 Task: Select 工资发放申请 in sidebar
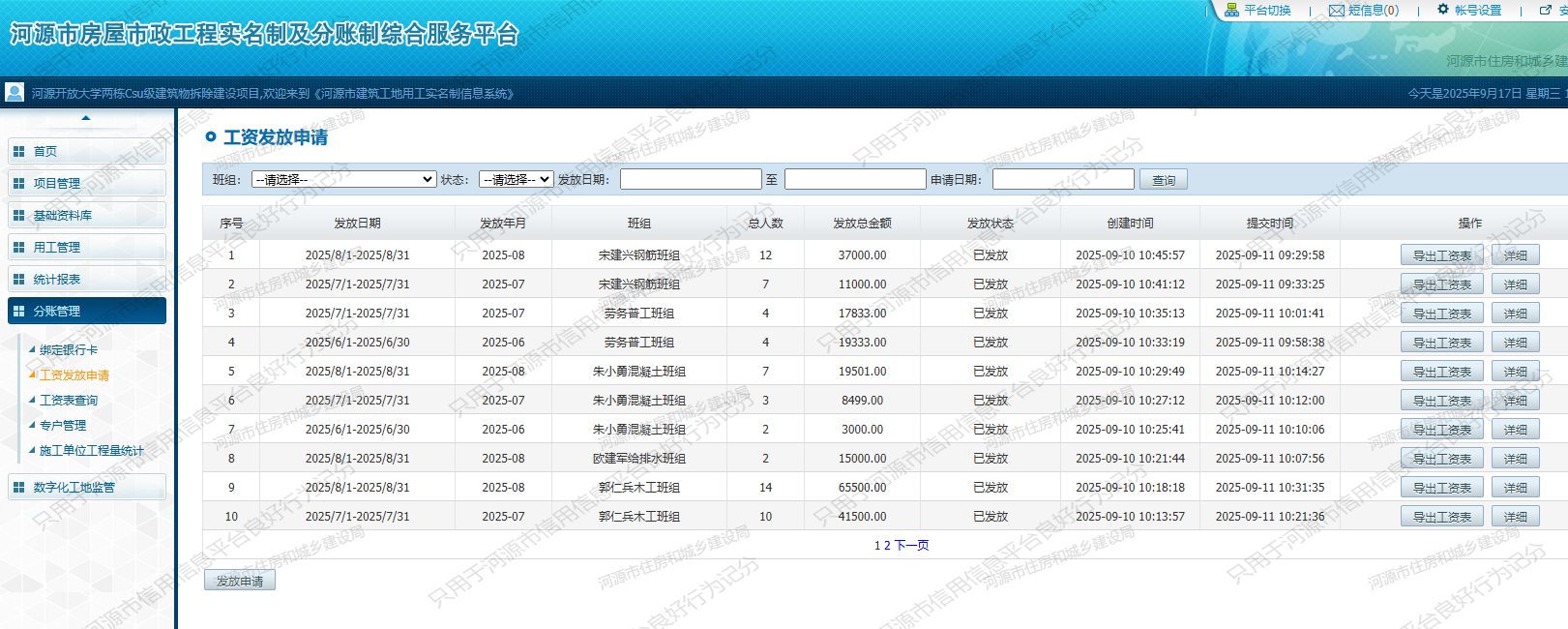pos(74,375)
